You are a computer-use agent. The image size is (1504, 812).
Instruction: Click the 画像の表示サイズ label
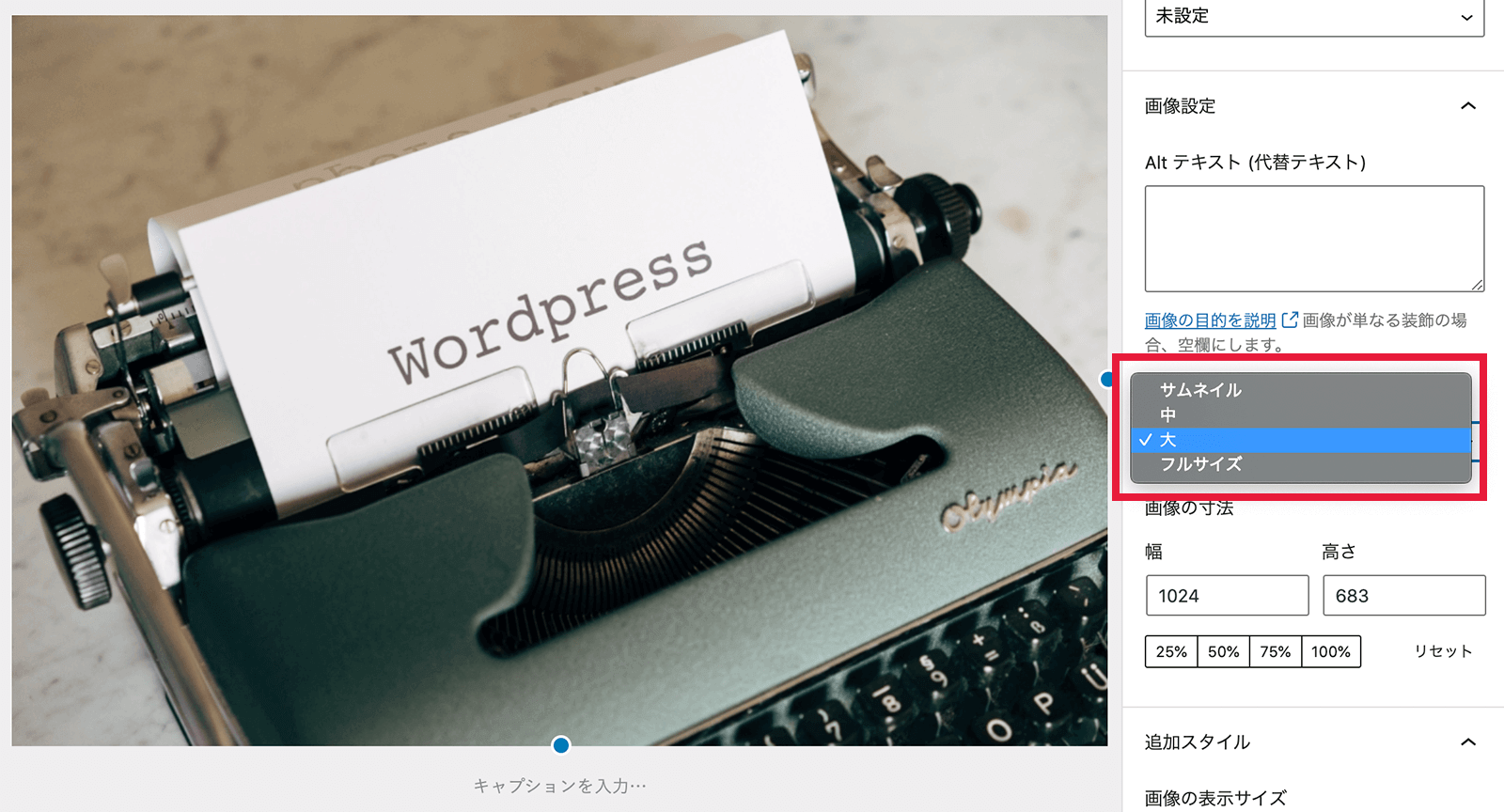[x=1215, y=799]
